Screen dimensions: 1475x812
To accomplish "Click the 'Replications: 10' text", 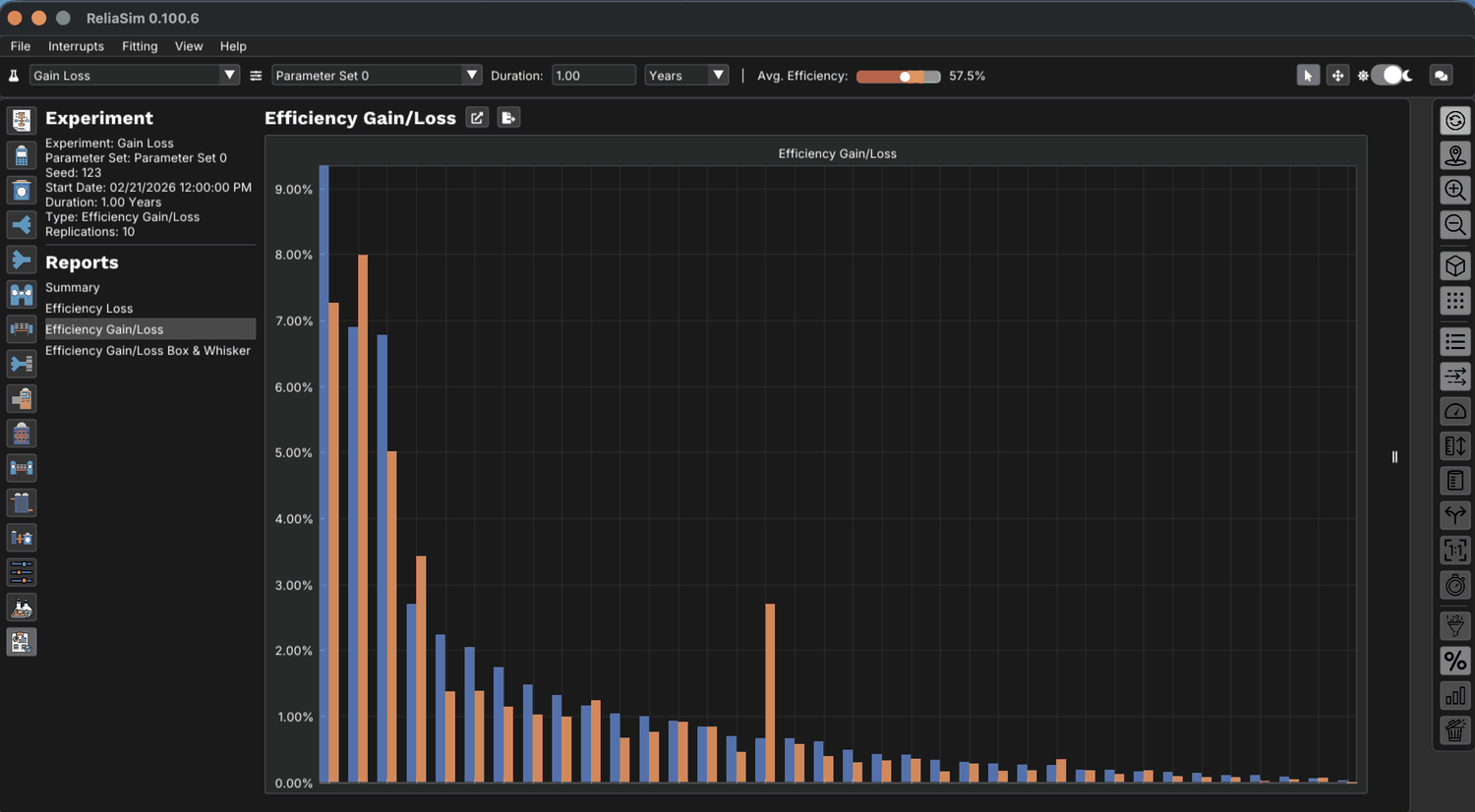I will pos(90,232).
